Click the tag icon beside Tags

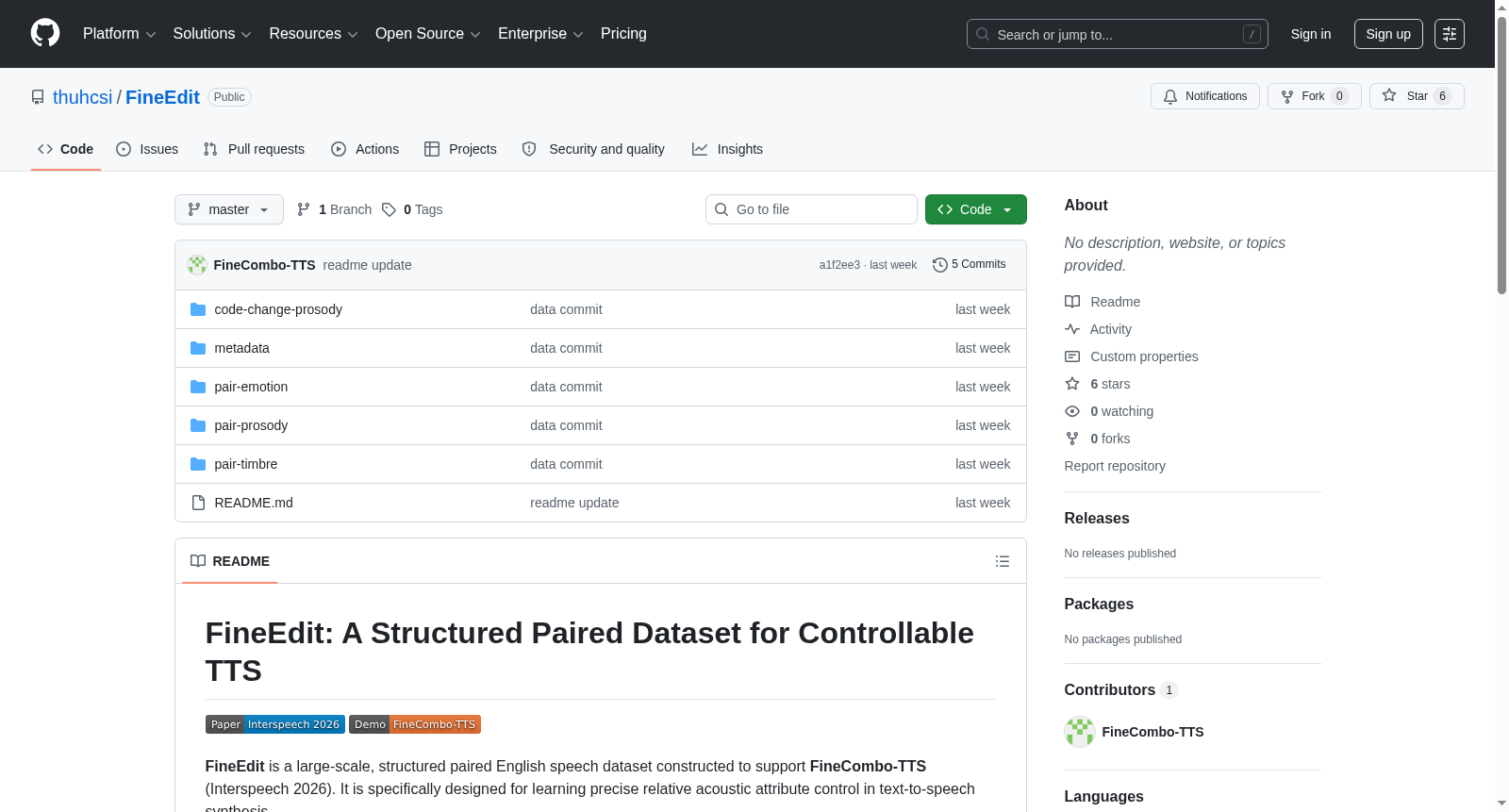389,209
